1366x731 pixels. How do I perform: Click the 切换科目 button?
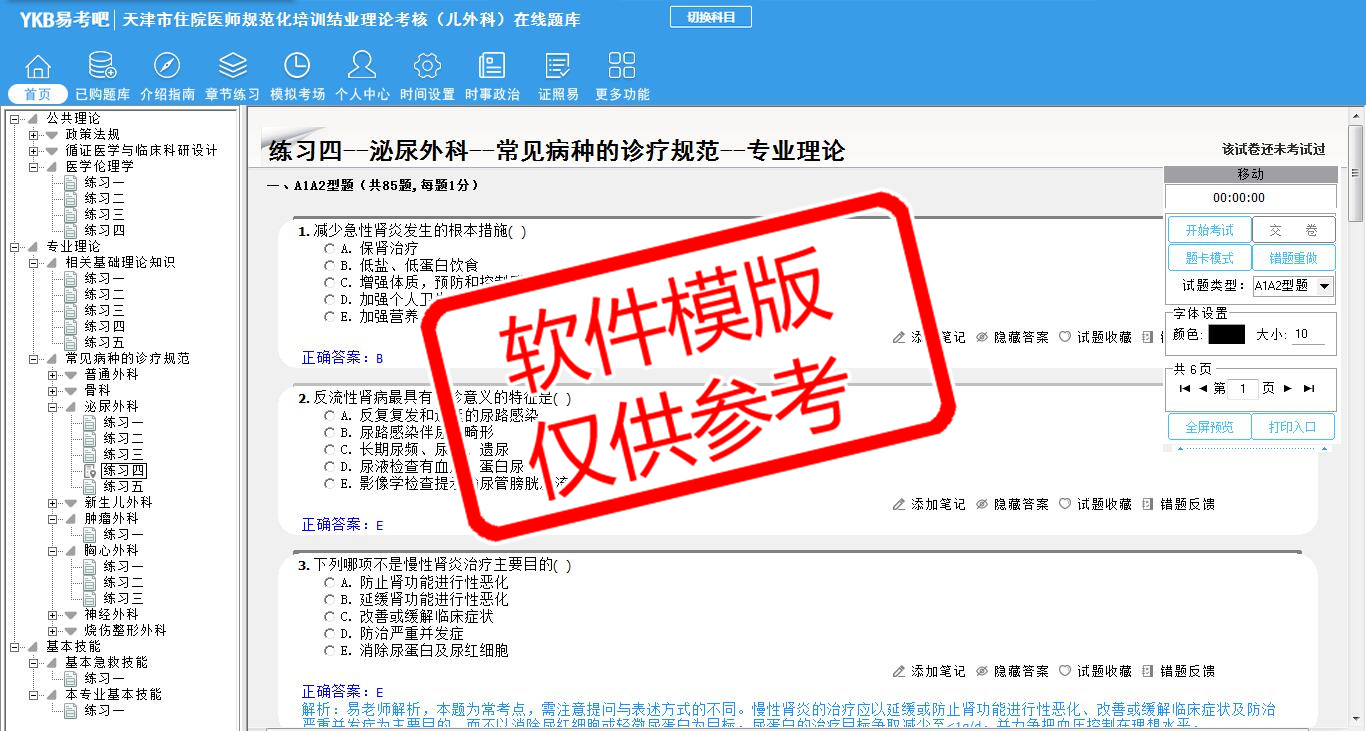710,17
